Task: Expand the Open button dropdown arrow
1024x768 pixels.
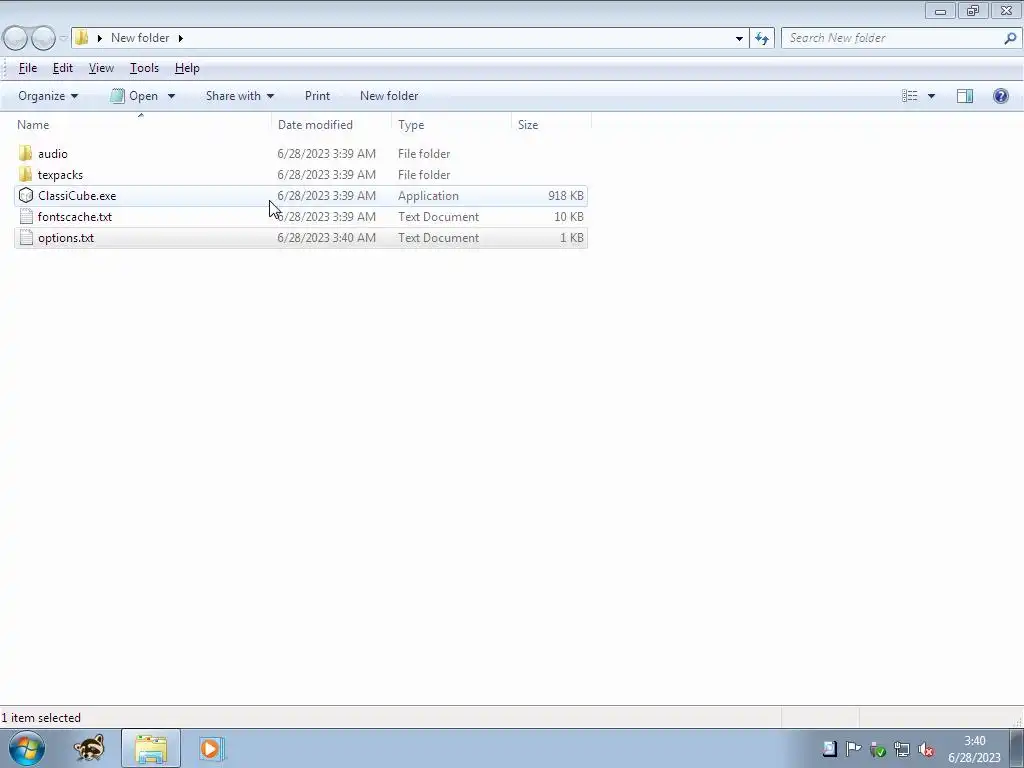Action: tap(171, 96)
